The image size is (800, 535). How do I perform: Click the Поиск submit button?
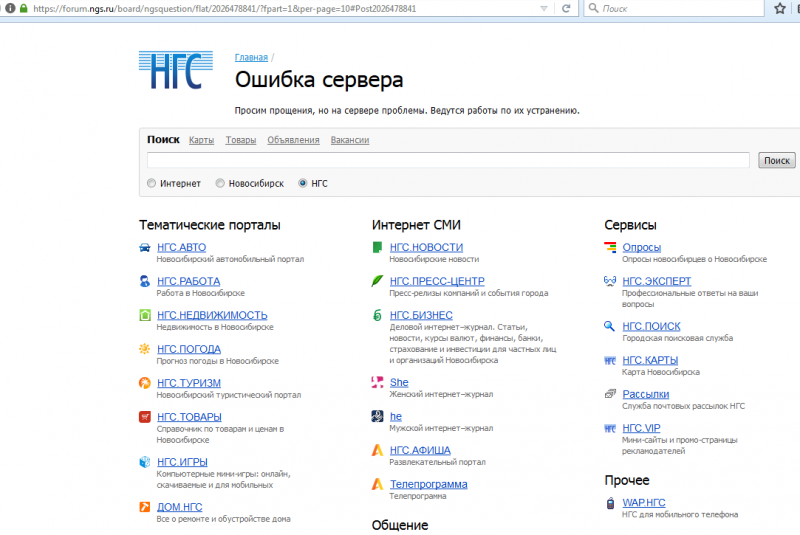tap(777, 160)
